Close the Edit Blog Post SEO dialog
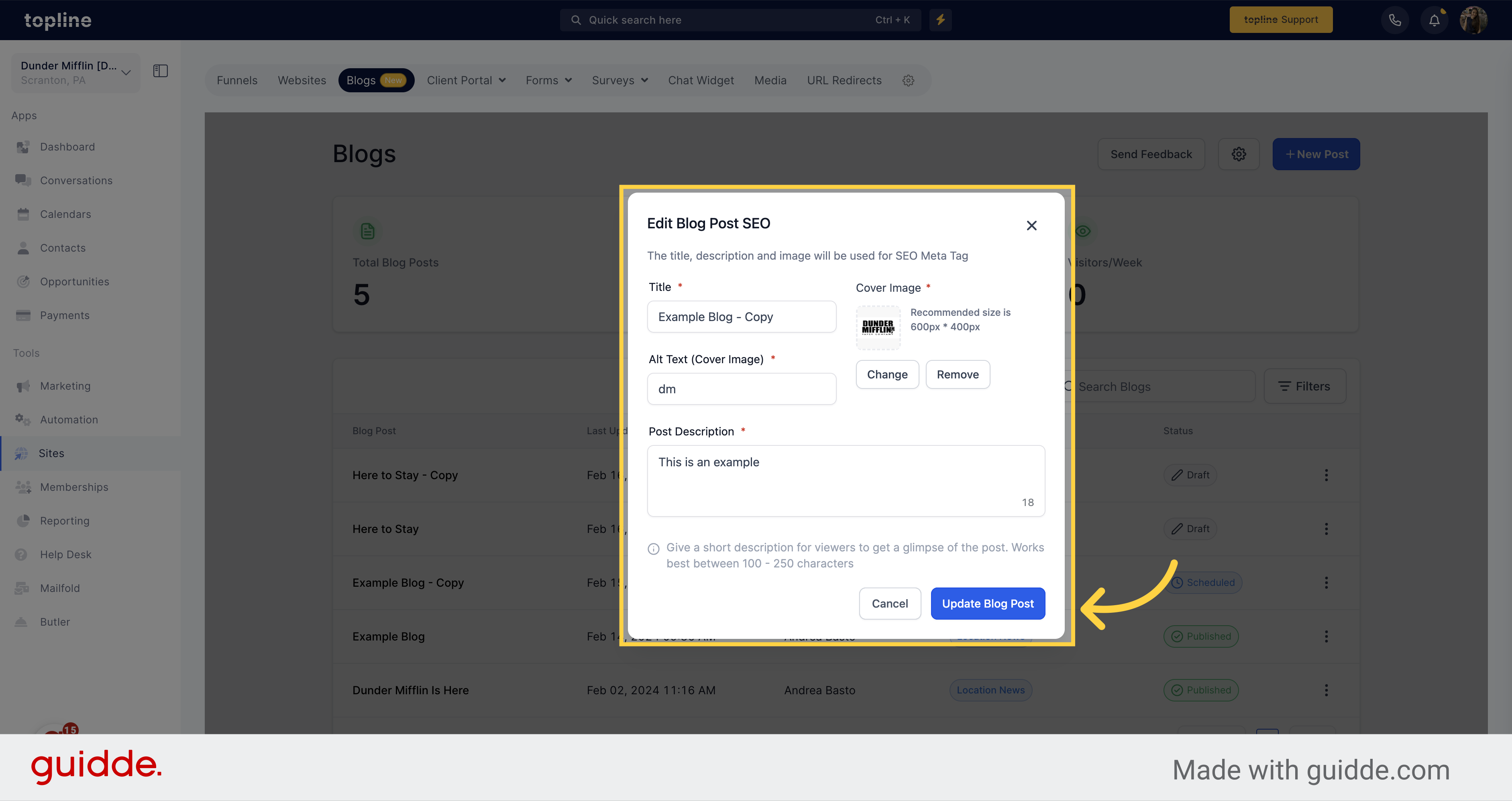The width and height of the screenshot is (1512, 801). [1031, 226]
